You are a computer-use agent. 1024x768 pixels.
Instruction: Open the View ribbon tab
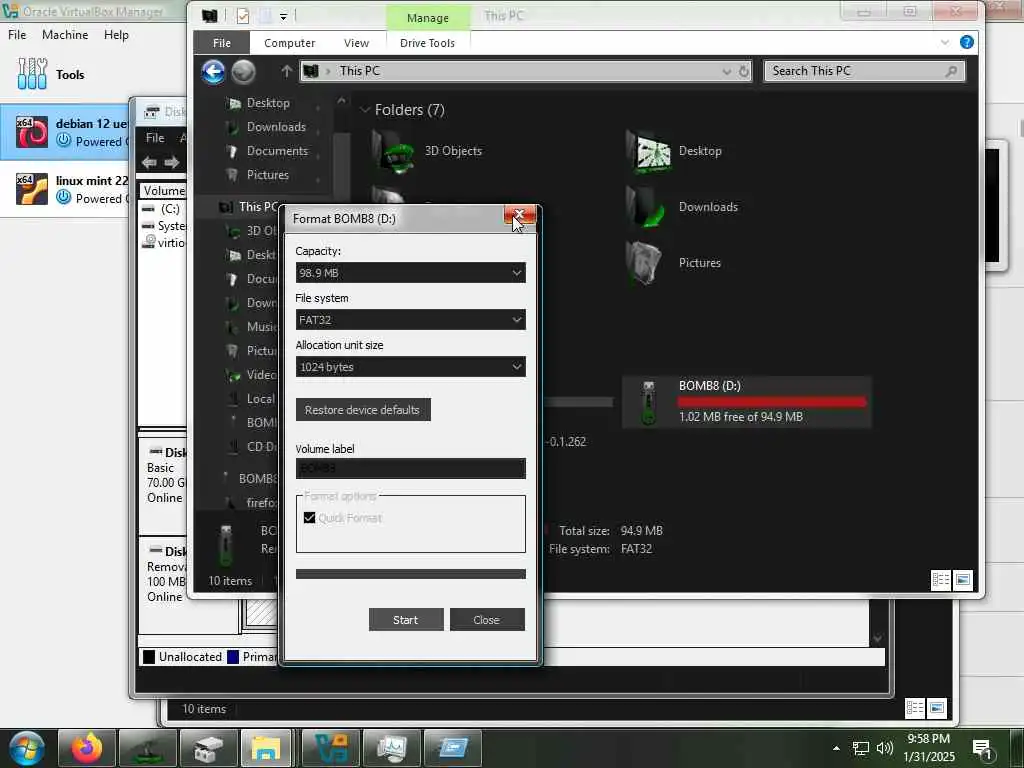click(x=357, y=43)
